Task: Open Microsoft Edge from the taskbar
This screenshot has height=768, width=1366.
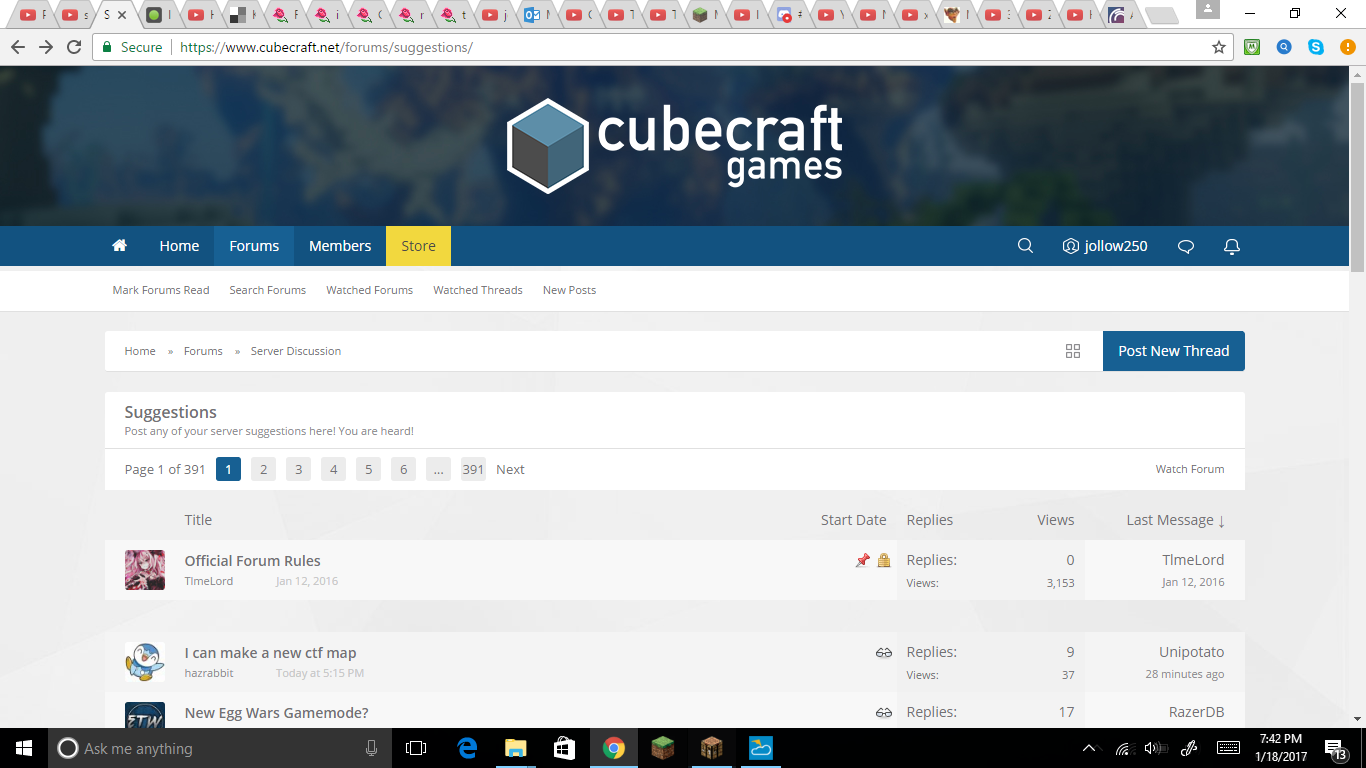Action: (x=467, y=748)
